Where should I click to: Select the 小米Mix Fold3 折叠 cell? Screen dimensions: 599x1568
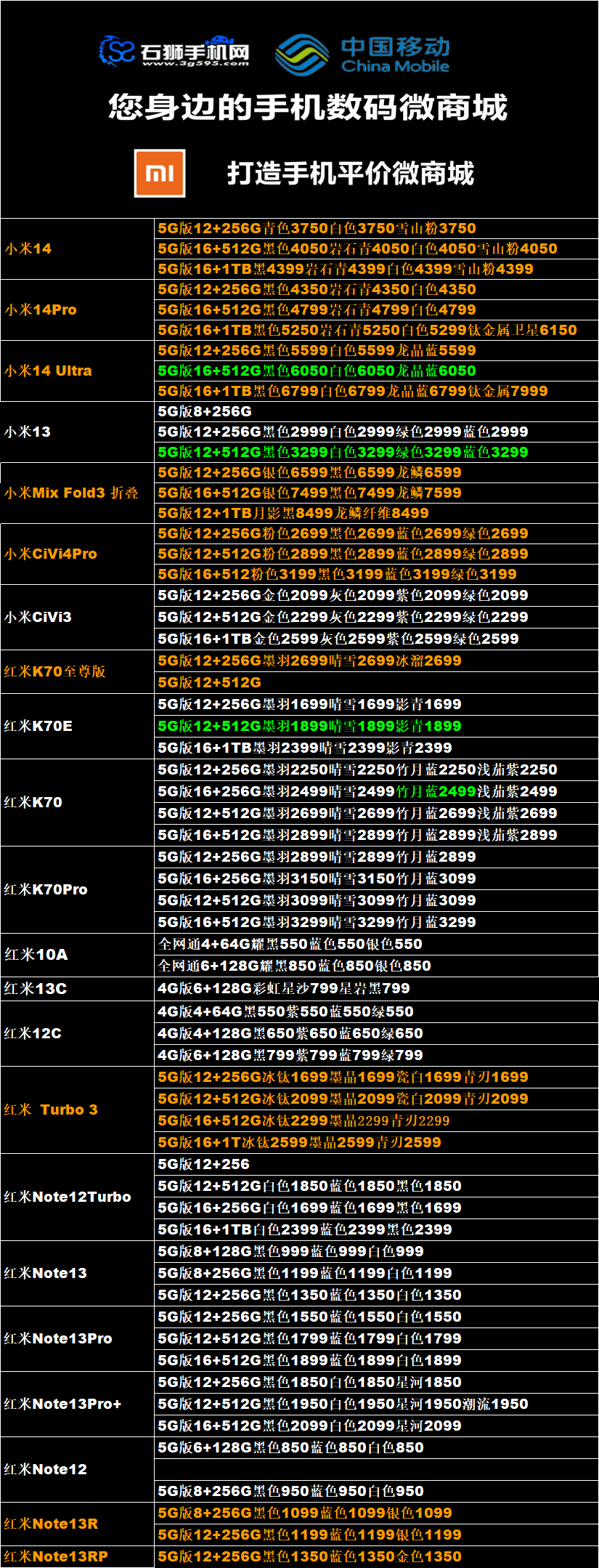pos(78,493)
